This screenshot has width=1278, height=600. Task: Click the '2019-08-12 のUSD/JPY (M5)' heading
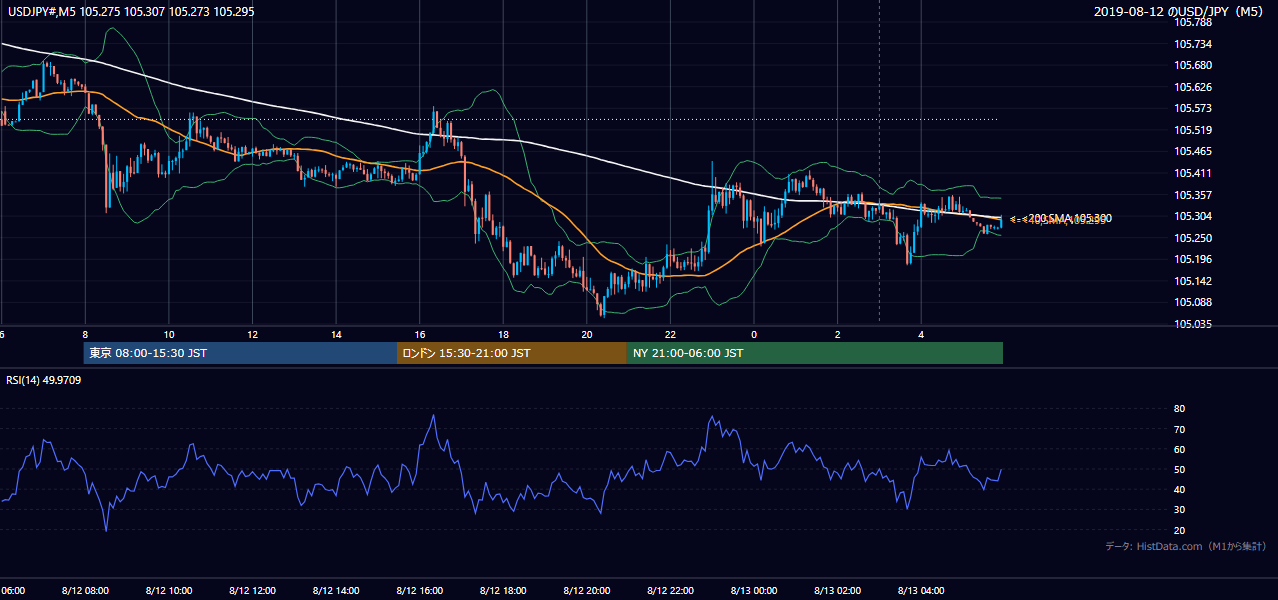click(x=1180, y=12)
